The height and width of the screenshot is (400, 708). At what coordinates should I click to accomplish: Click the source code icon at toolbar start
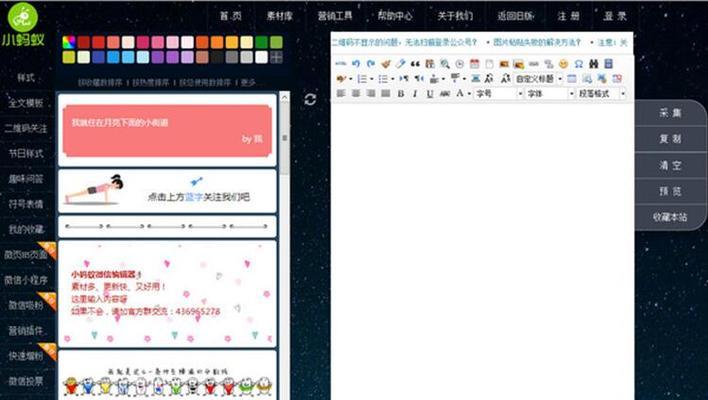341,64
